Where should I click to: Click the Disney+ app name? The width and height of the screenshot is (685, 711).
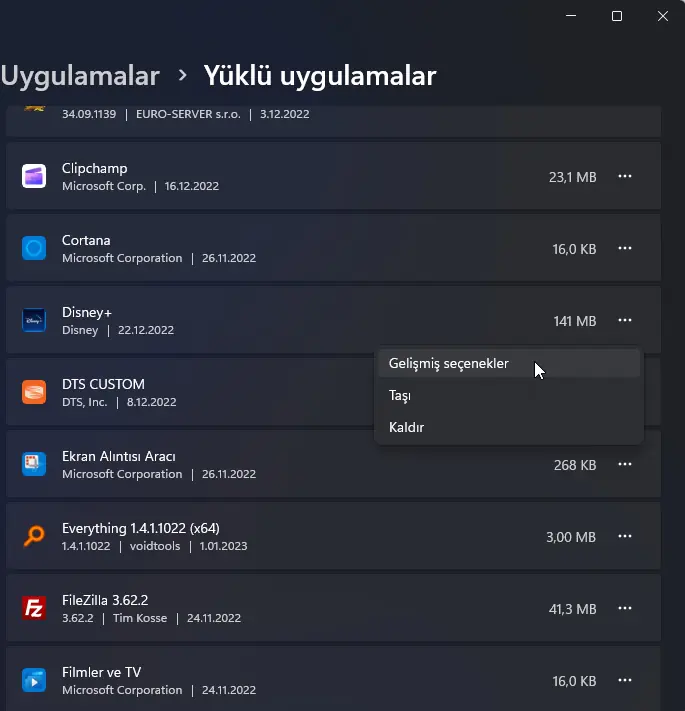pos(87,312)
